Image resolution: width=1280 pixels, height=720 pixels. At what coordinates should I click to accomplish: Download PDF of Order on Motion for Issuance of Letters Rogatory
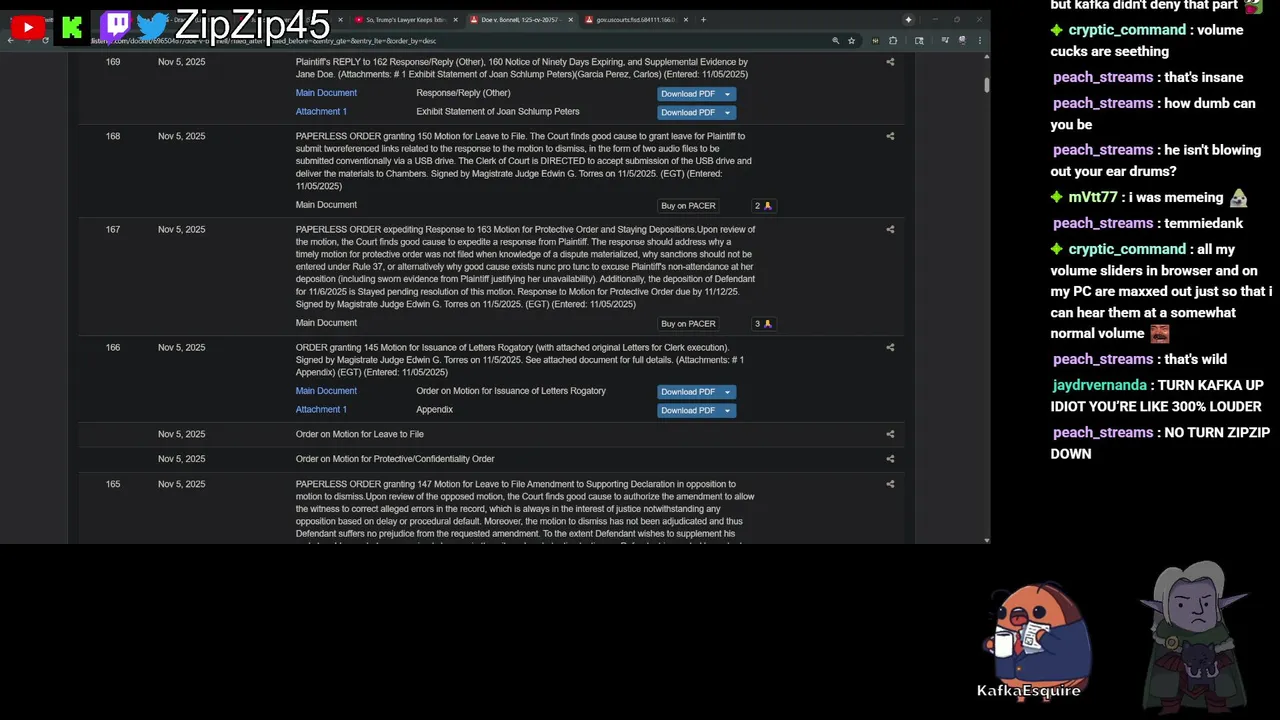(x=689, y=392)
